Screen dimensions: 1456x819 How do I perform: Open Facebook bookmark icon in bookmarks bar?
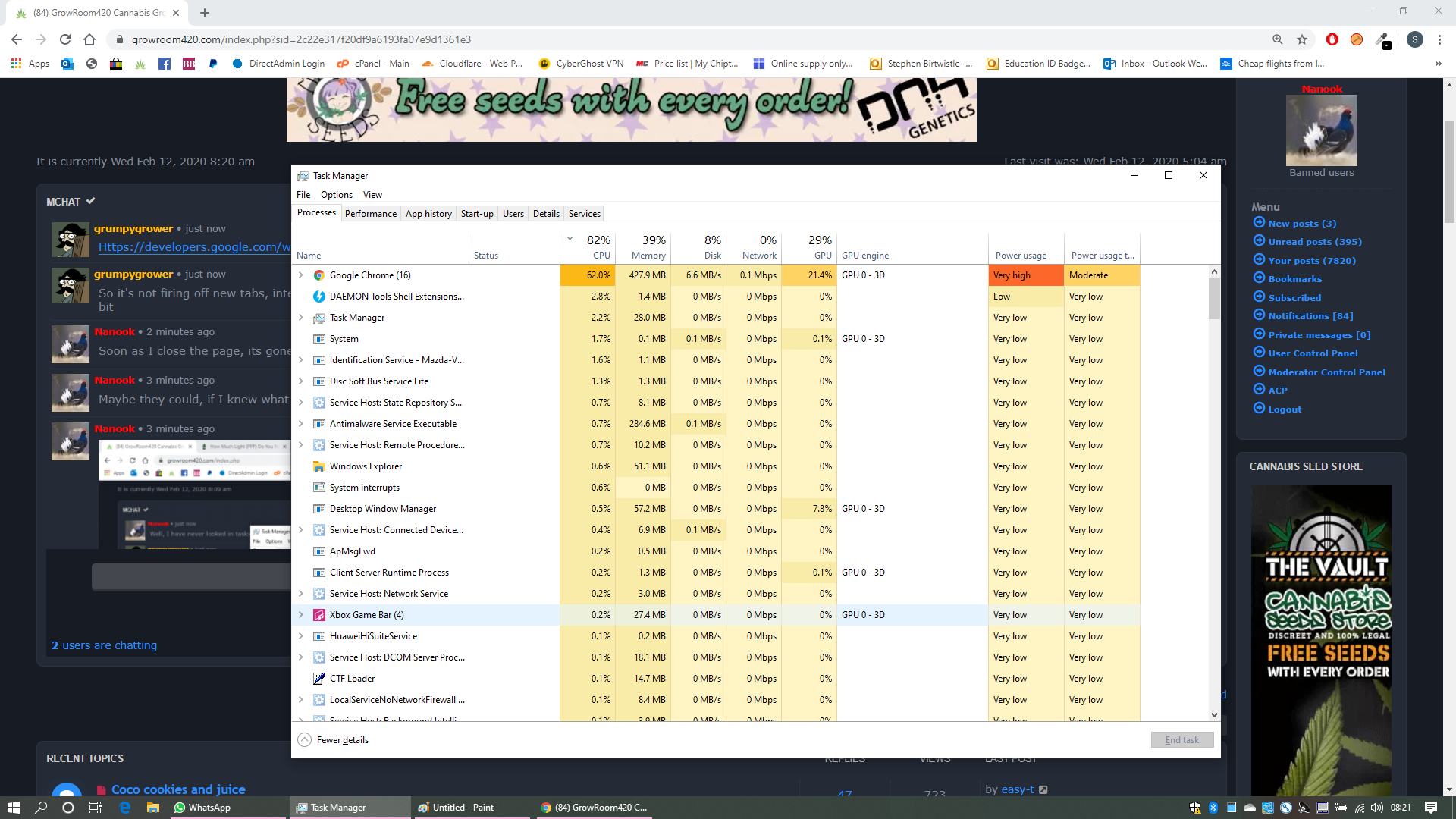click(x=165, y=64)
